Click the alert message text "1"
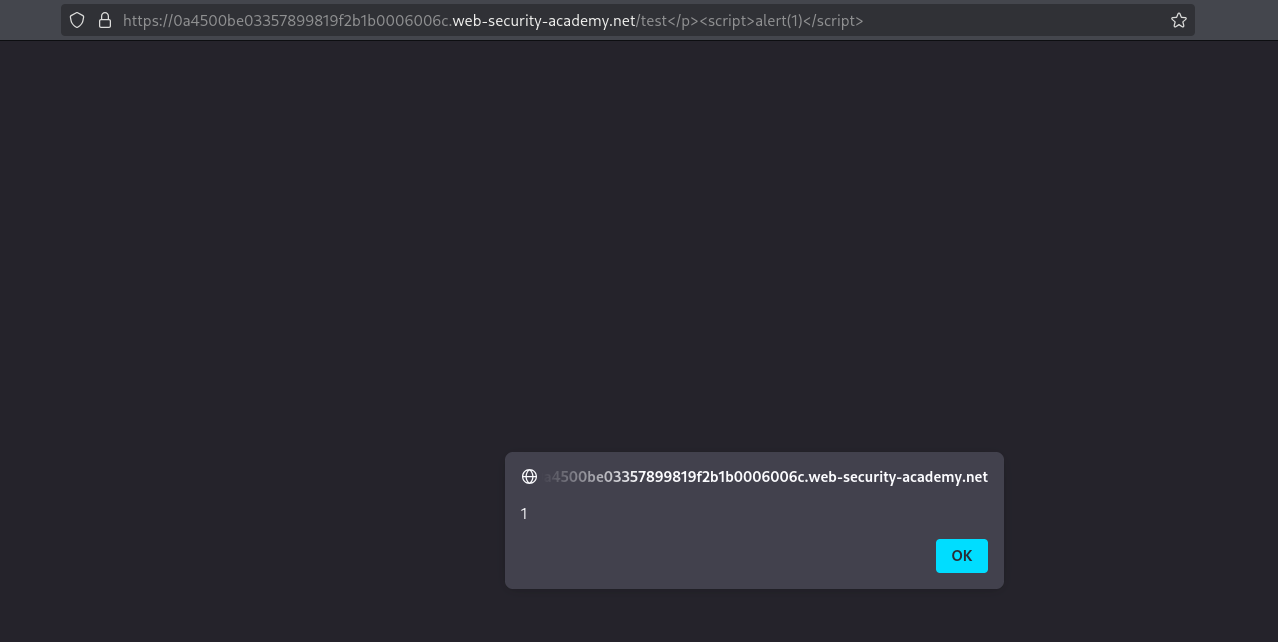This screenshot has width=1278, height=642. click(524, 514)
